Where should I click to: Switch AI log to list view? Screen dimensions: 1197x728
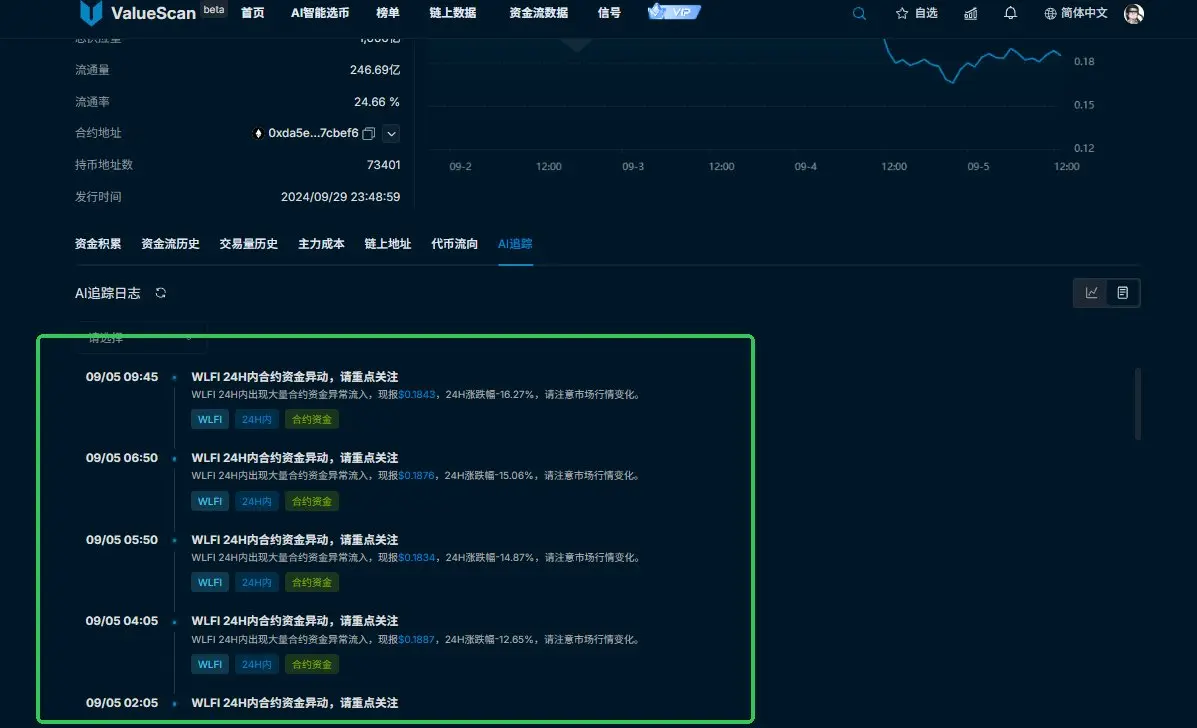(x=1122, y=293)
